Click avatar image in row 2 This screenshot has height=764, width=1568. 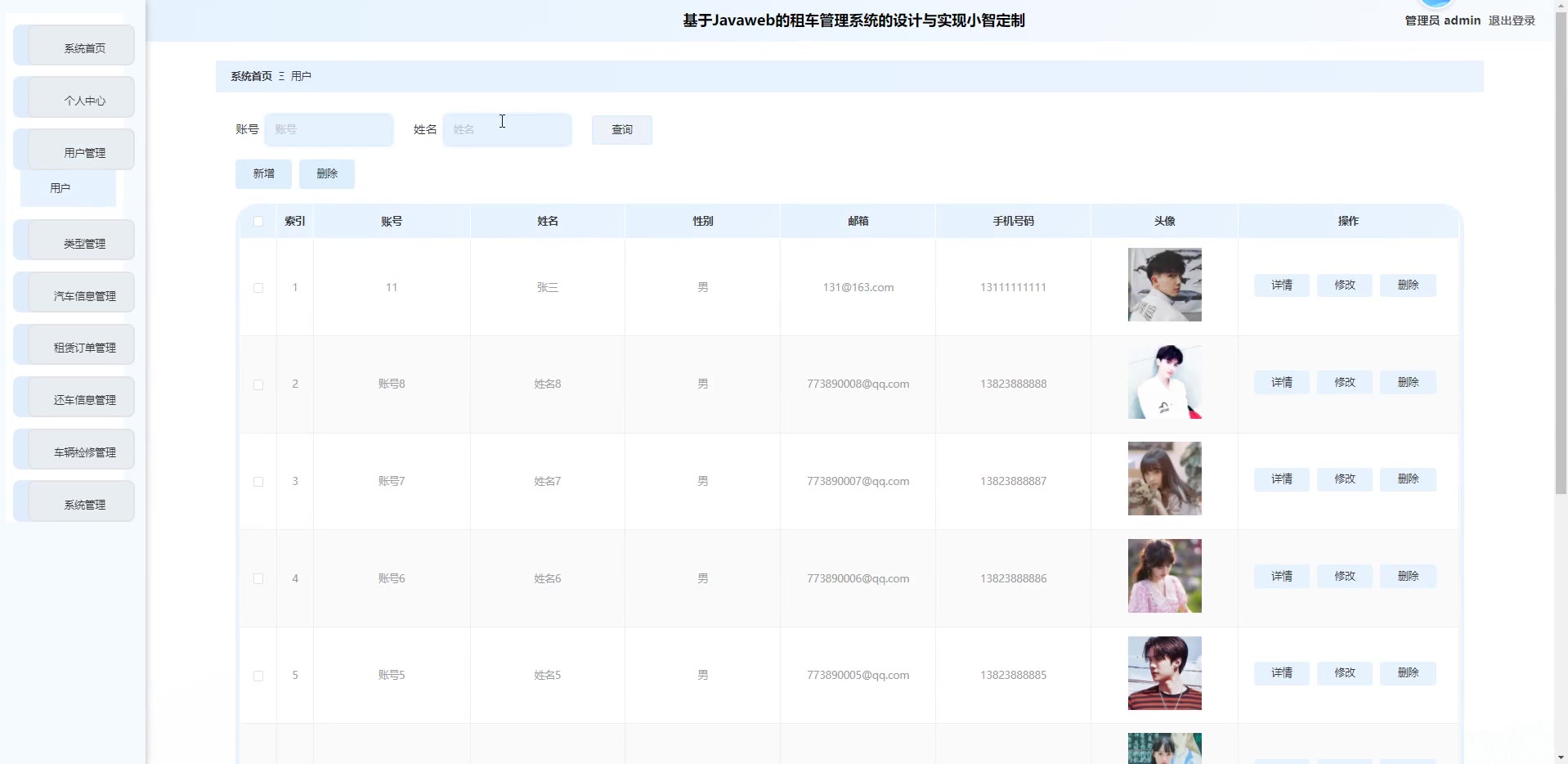click(x=1164, y=382)
